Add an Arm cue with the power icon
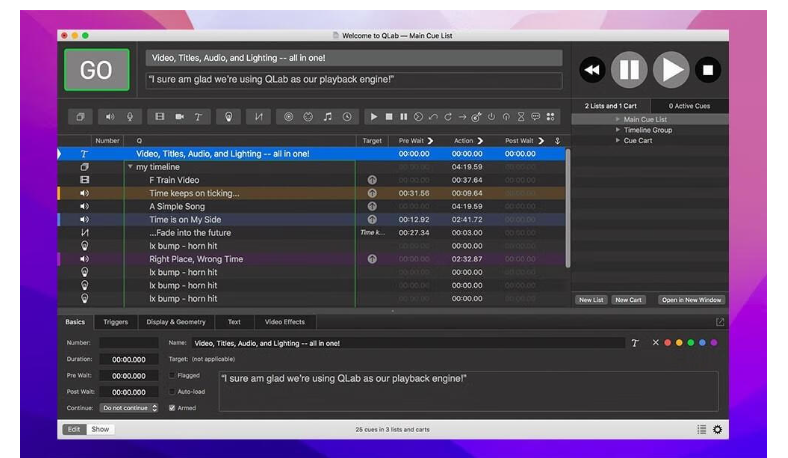Image resolution: width=788 pixels, height=458 pixels. pyautogui.click(x=491, y=117)
